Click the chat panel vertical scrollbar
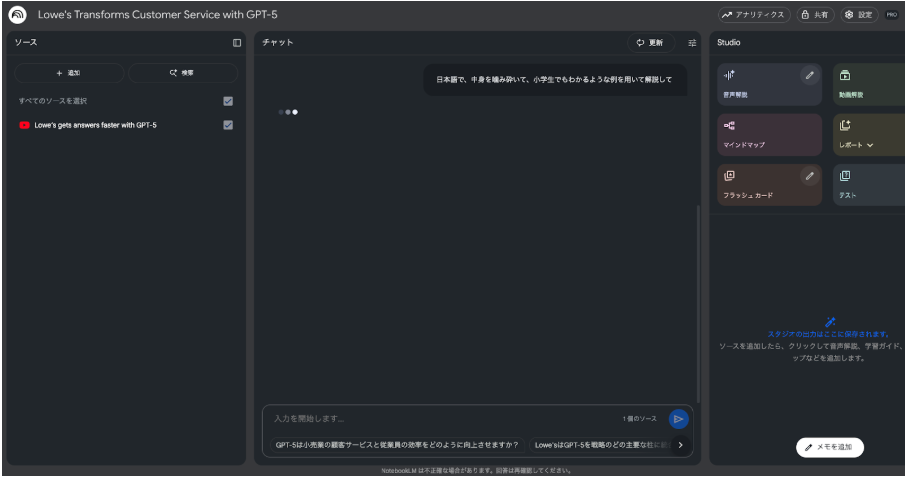This screenshot has width=905, height=477. click(x=698, y=300)
